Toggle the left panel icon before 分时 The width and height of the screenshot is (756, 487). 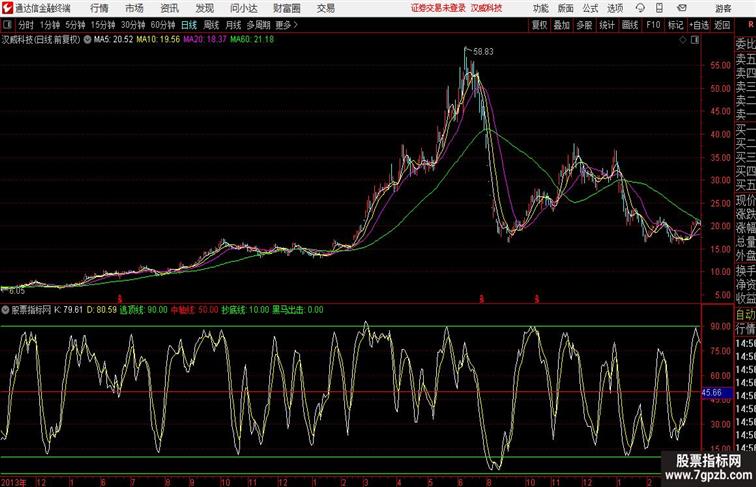coord(7,25)
